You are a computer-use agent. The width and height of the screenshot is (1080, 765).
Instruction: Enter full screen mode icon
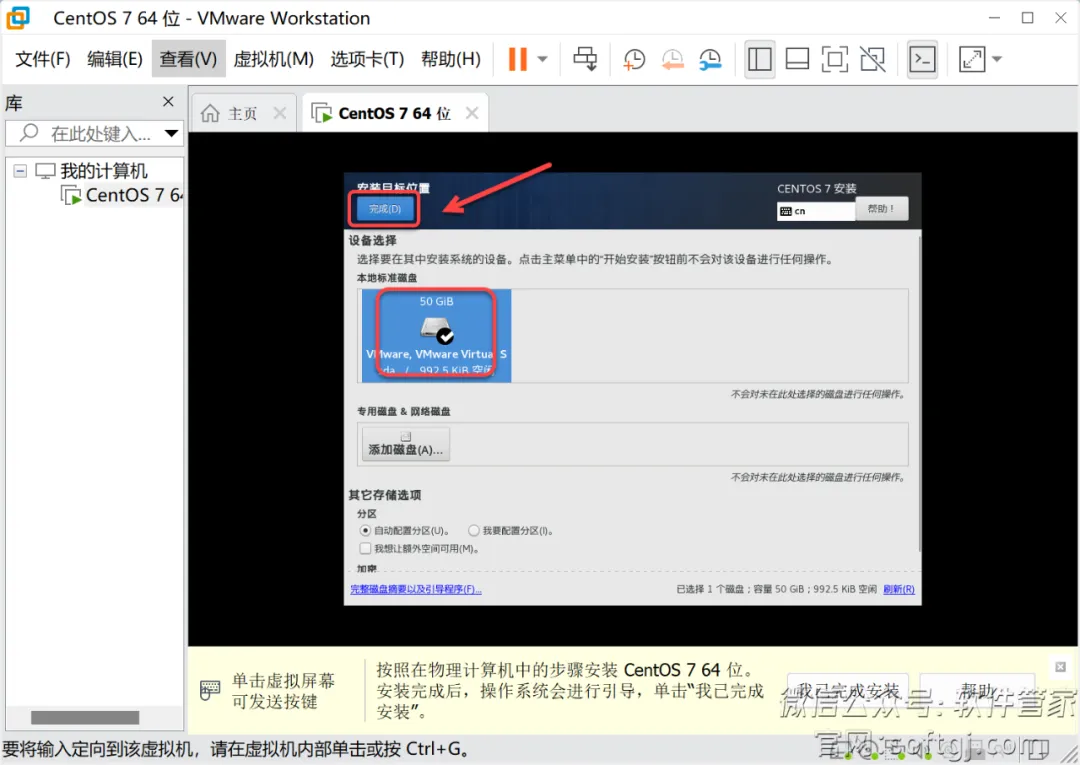[x=835, y=59]
